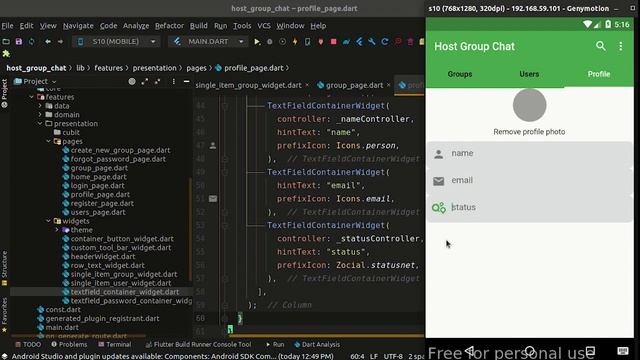Click the attach device phone icon
The width and height of the screenshot is (640, 360).
point(308,42)
